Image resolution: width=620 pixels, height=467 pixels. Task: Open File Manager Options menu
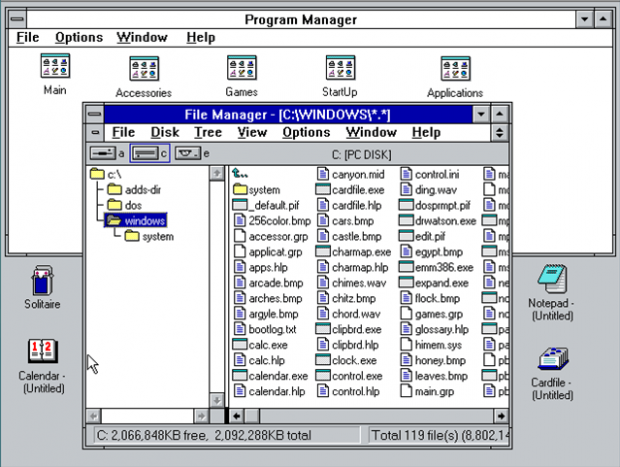(306, 132)
